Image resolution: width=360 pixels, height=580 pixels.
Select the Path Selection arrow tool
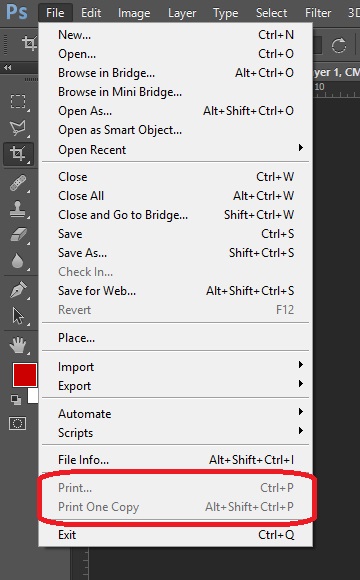click(x=18, y=316)
